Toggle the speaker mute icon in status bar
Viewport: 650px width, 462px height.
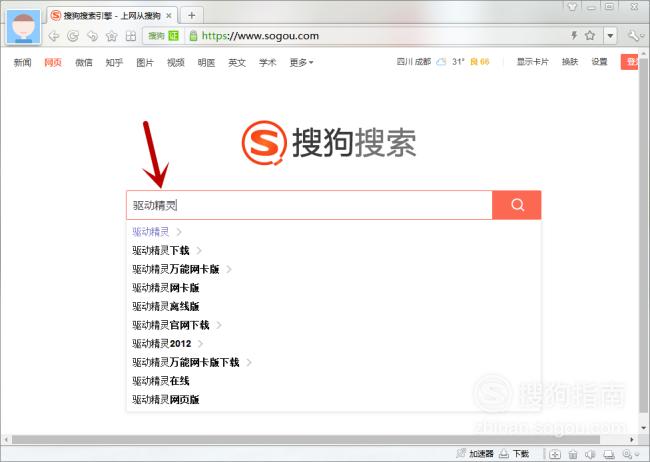[590, 454]
